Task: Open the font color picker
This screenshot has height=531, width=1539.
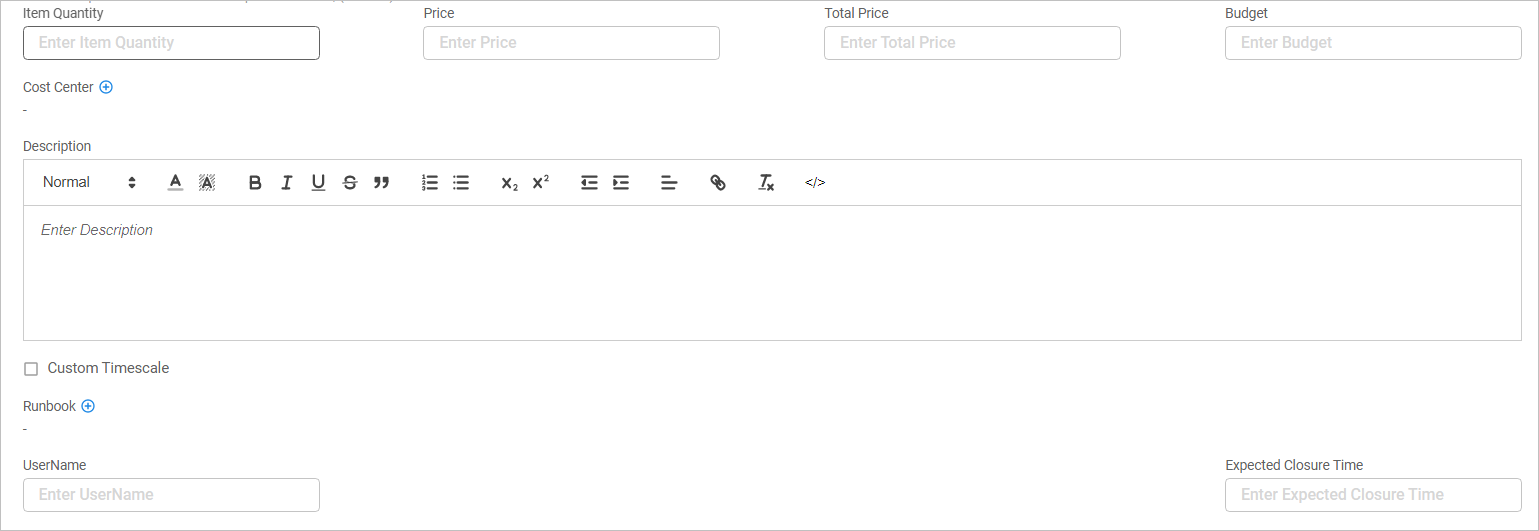Action: coord(175,183)
